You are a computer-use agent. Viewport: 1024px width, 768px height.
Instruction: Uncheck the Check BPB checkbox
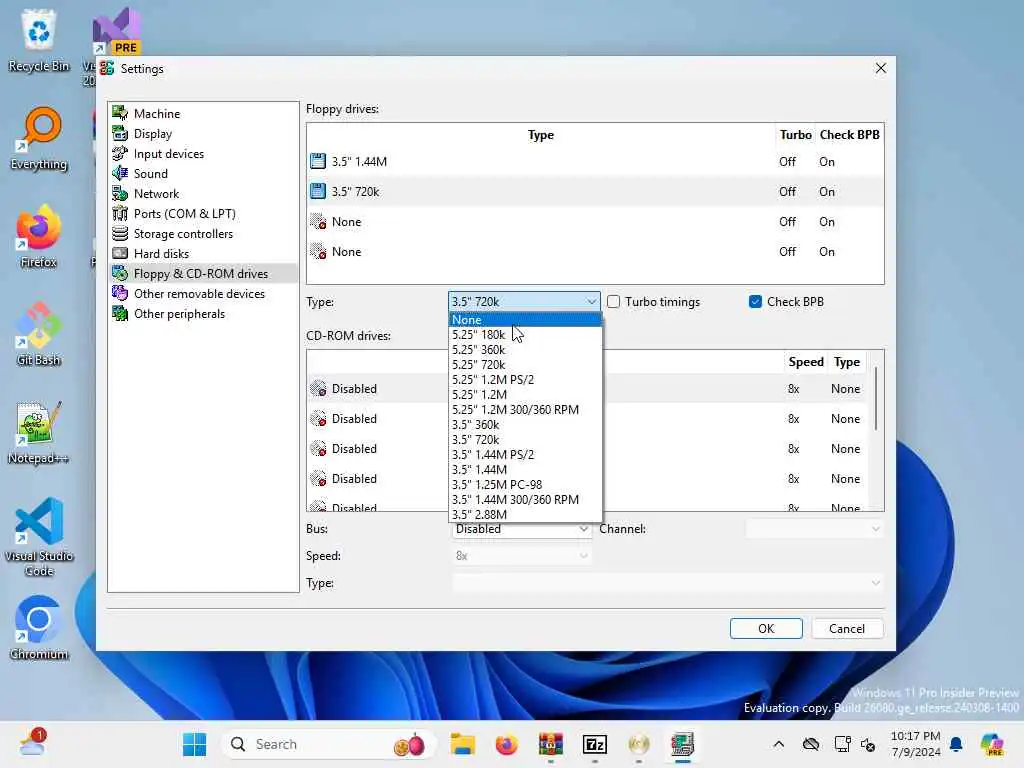click(x=755, y=302)
